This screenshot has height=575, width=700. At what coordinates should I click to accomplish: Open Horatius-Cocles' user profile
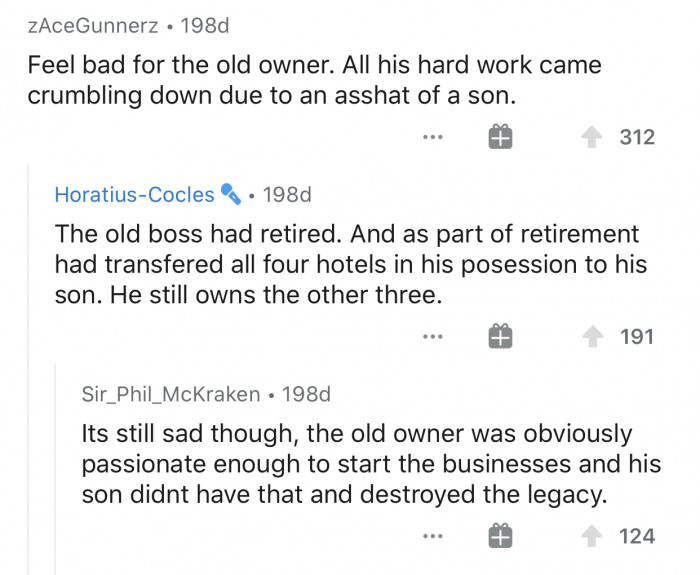pos(134,195)
